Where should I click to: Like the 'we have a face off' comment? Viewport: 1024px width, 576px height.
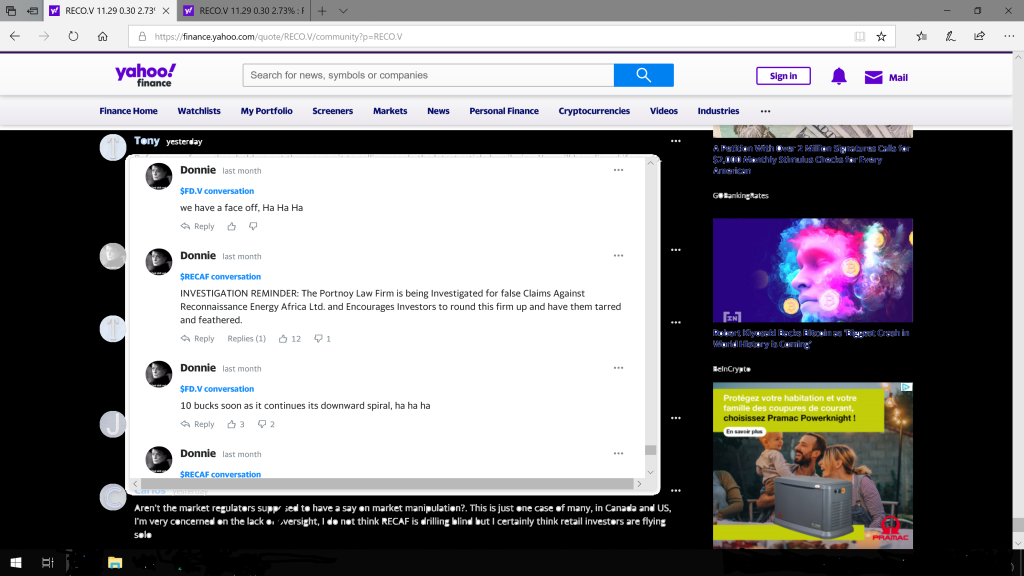231,227
